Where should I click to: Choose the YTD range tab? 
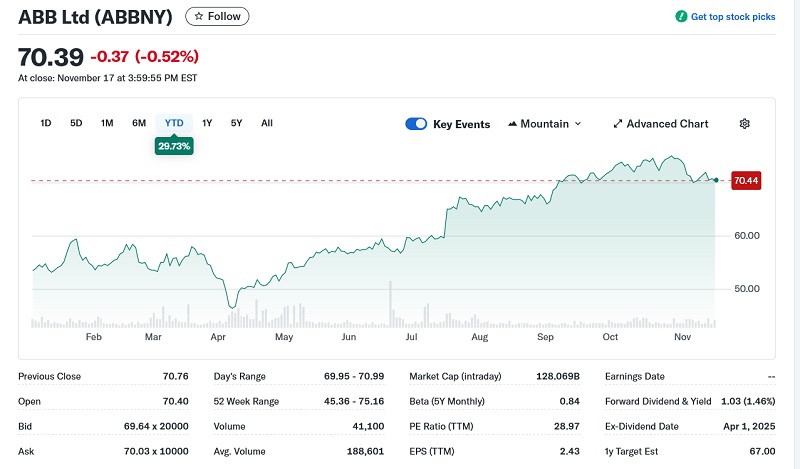click(174, 123)
